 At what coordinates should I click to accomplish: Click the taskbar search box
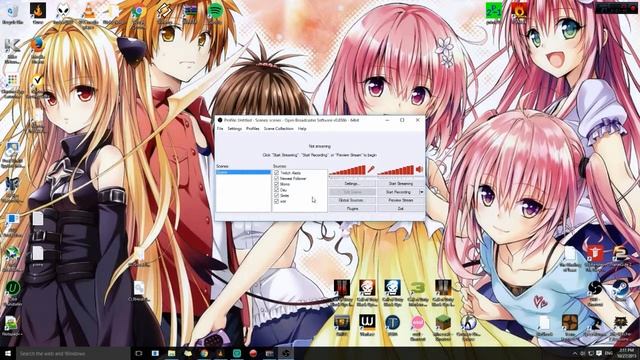[73, 353]
